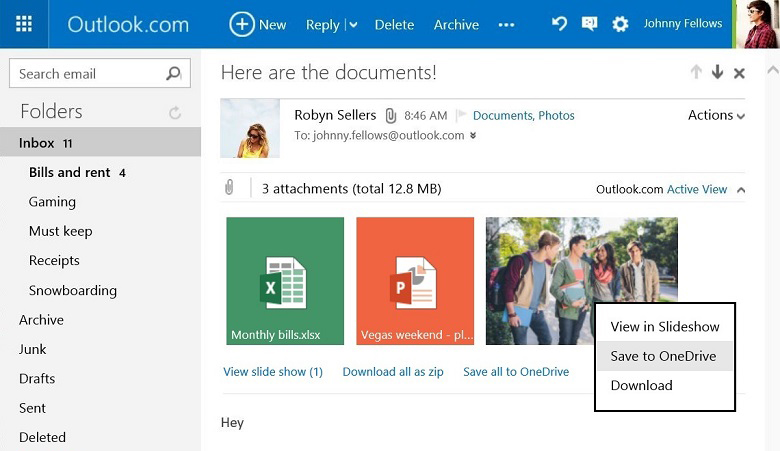Refresh the Folders list
The height and width of the screenshot is (451, 780).
coord(175,113)
